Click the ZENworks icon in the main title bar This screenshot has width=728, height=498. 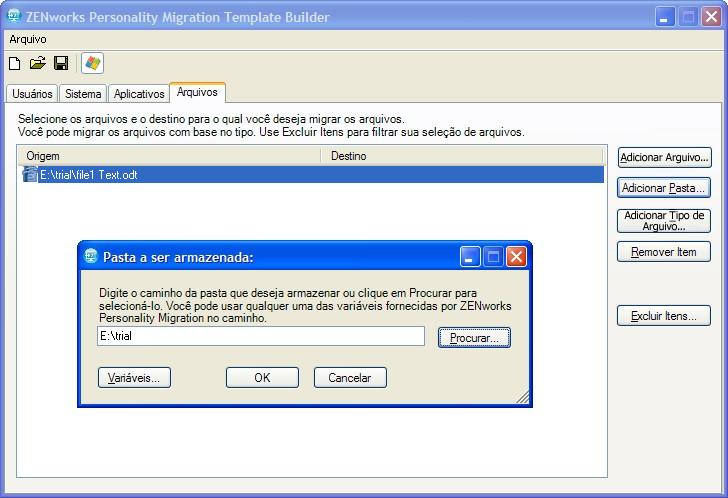14,16
